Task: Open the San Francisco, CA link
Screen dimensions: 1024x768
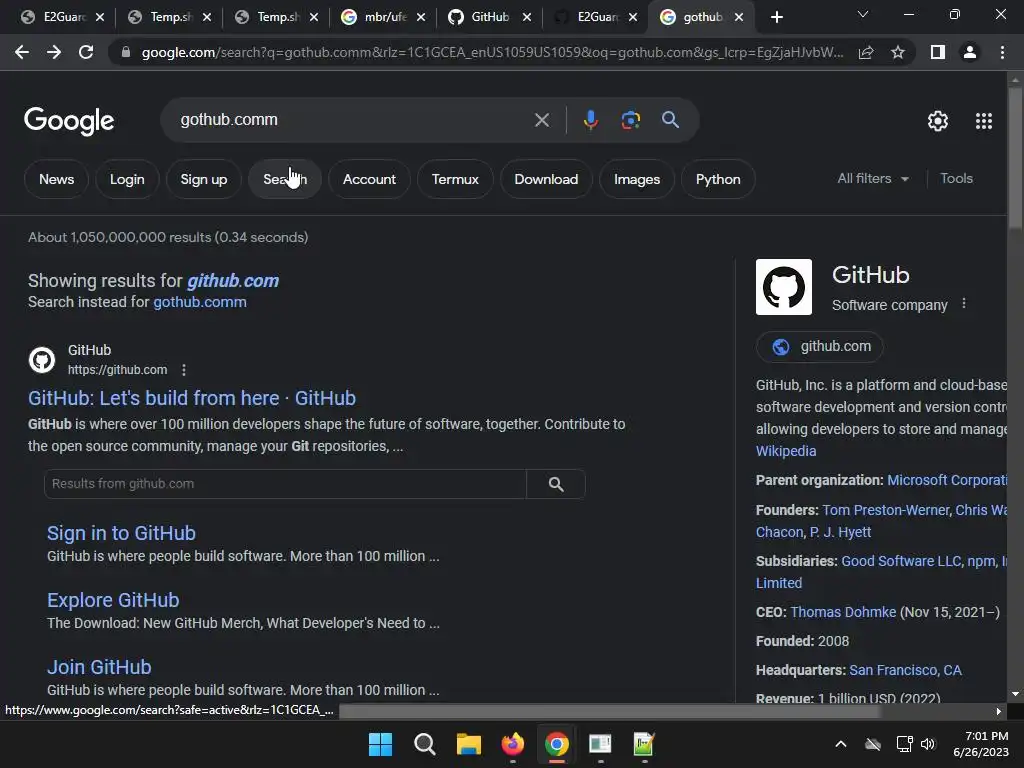Action: (x=905, y=671)
